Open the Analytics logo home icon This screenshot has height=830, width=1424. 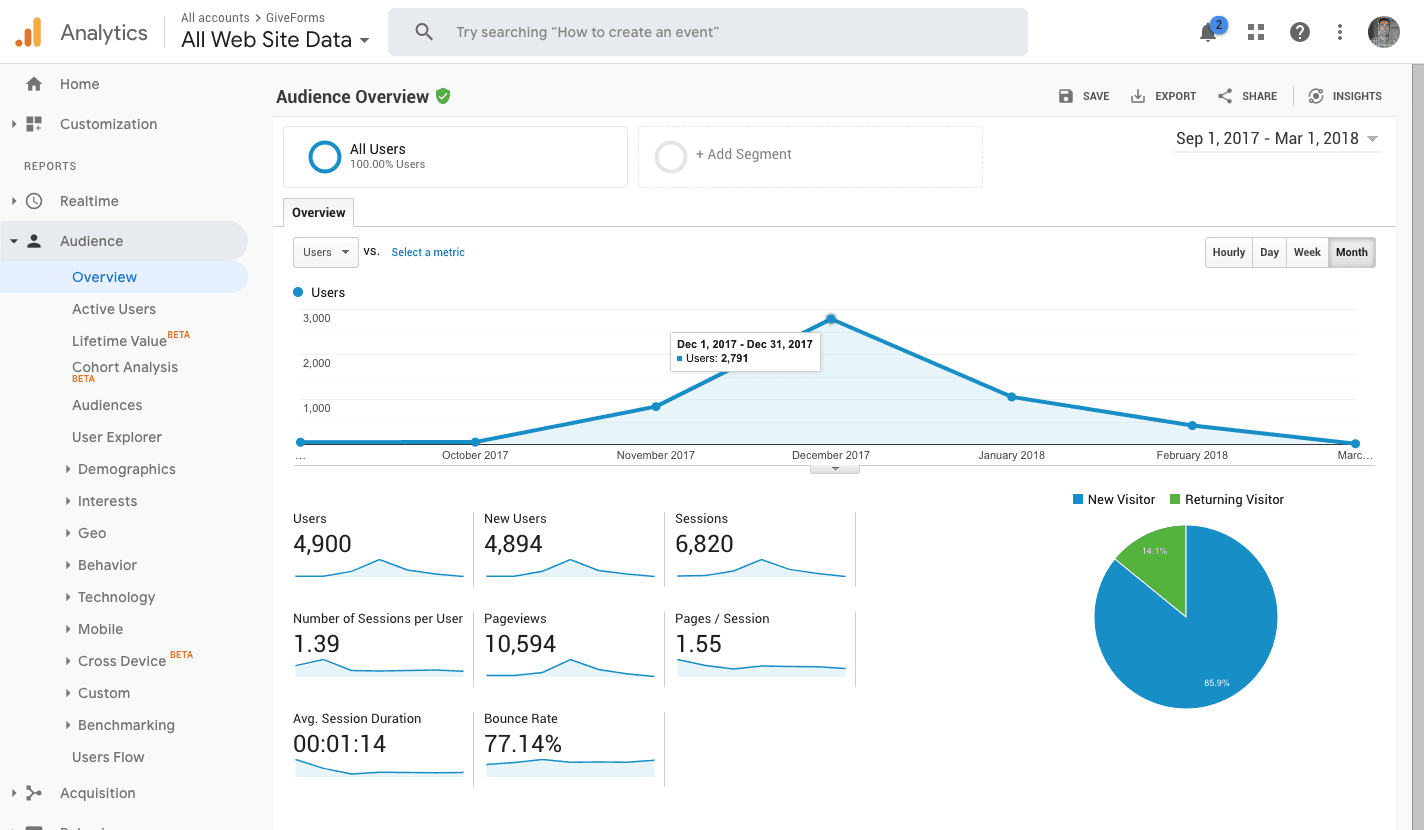(28, 31)
